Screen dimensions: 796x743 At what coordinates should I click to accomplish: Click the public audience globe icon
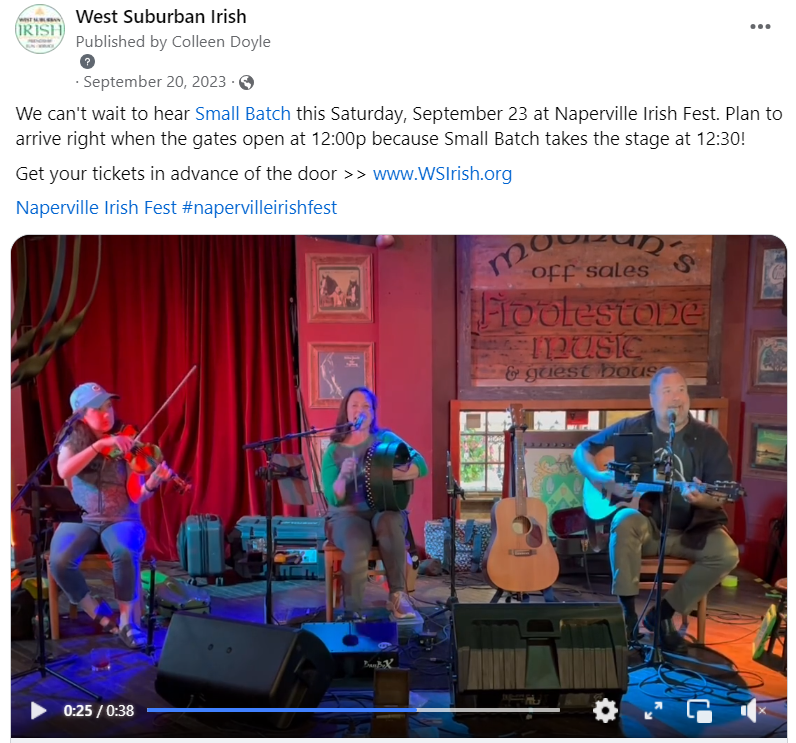[246, 82]
